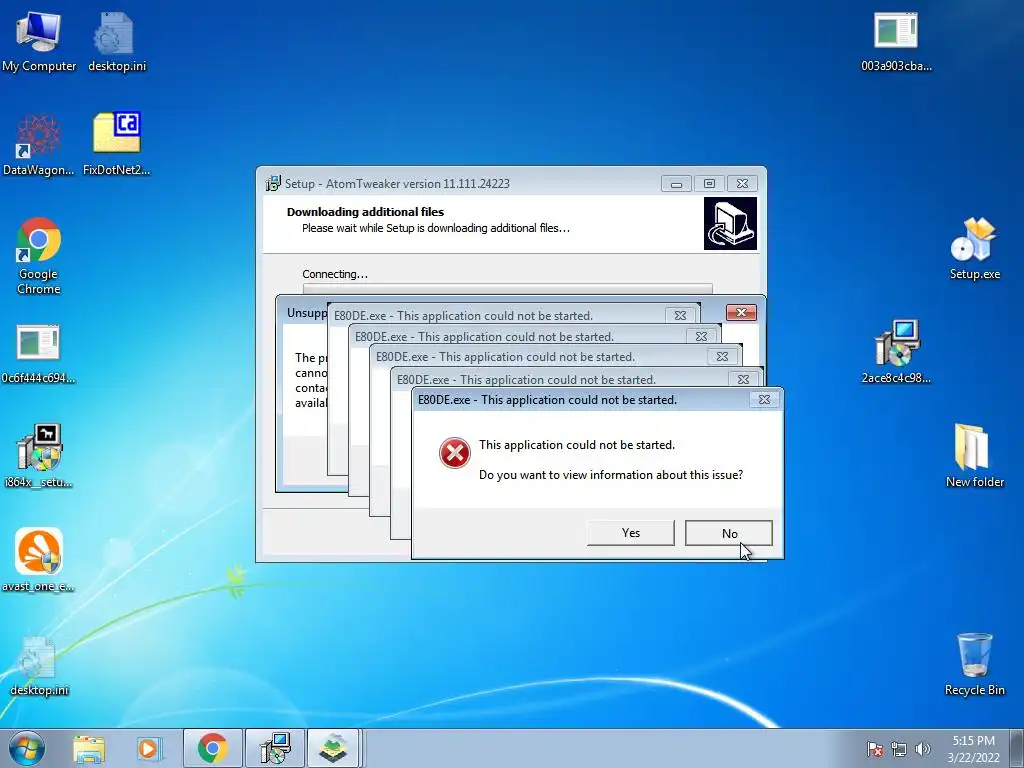Open the DataWagon shortcut icon
This screenshot has height=768, width=1024.
[39, 145]
